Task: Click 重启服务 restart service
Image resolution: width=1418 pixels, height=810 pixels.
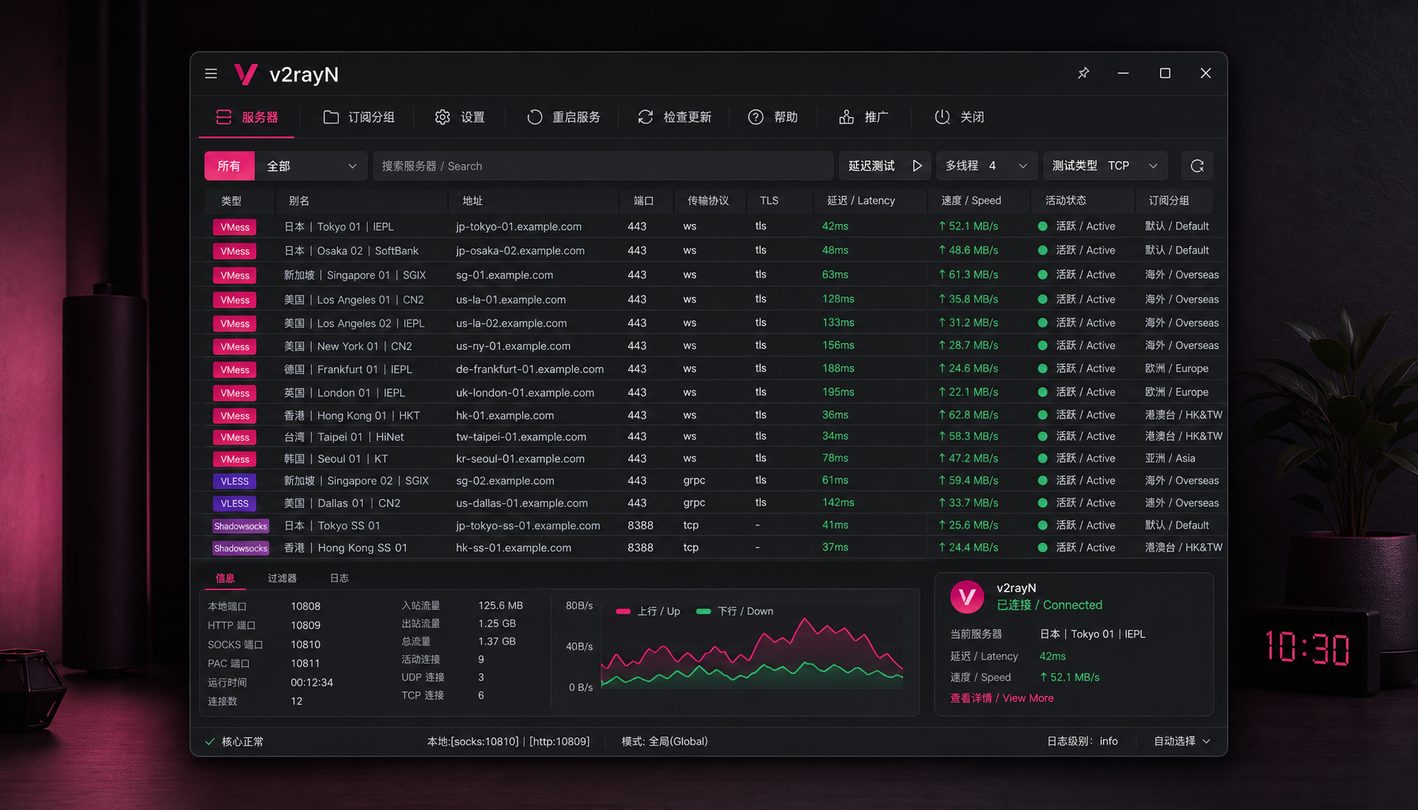Action: [564, 117]
